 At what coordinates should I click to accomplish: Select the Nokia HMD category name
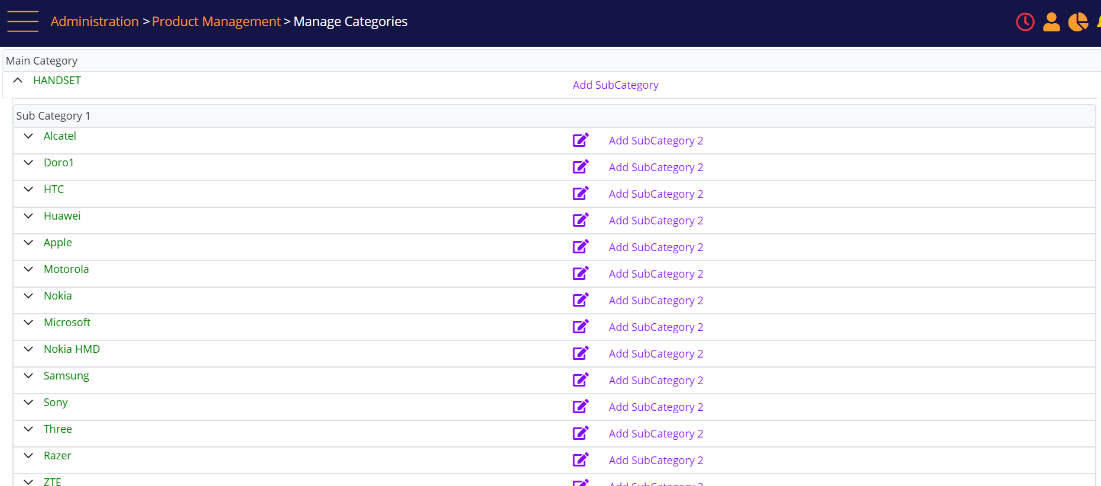pos(72,350)
